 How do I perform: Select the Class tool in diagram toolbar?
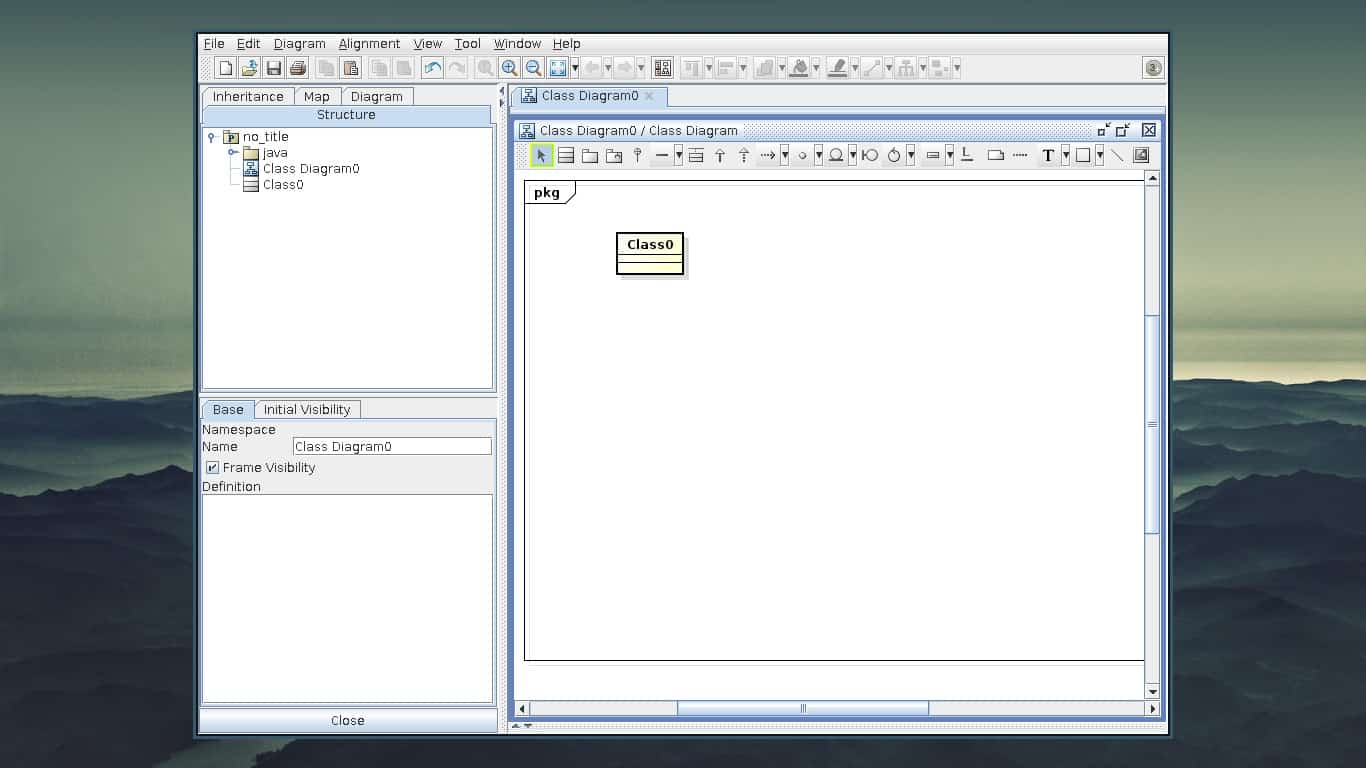pos(566,155)
